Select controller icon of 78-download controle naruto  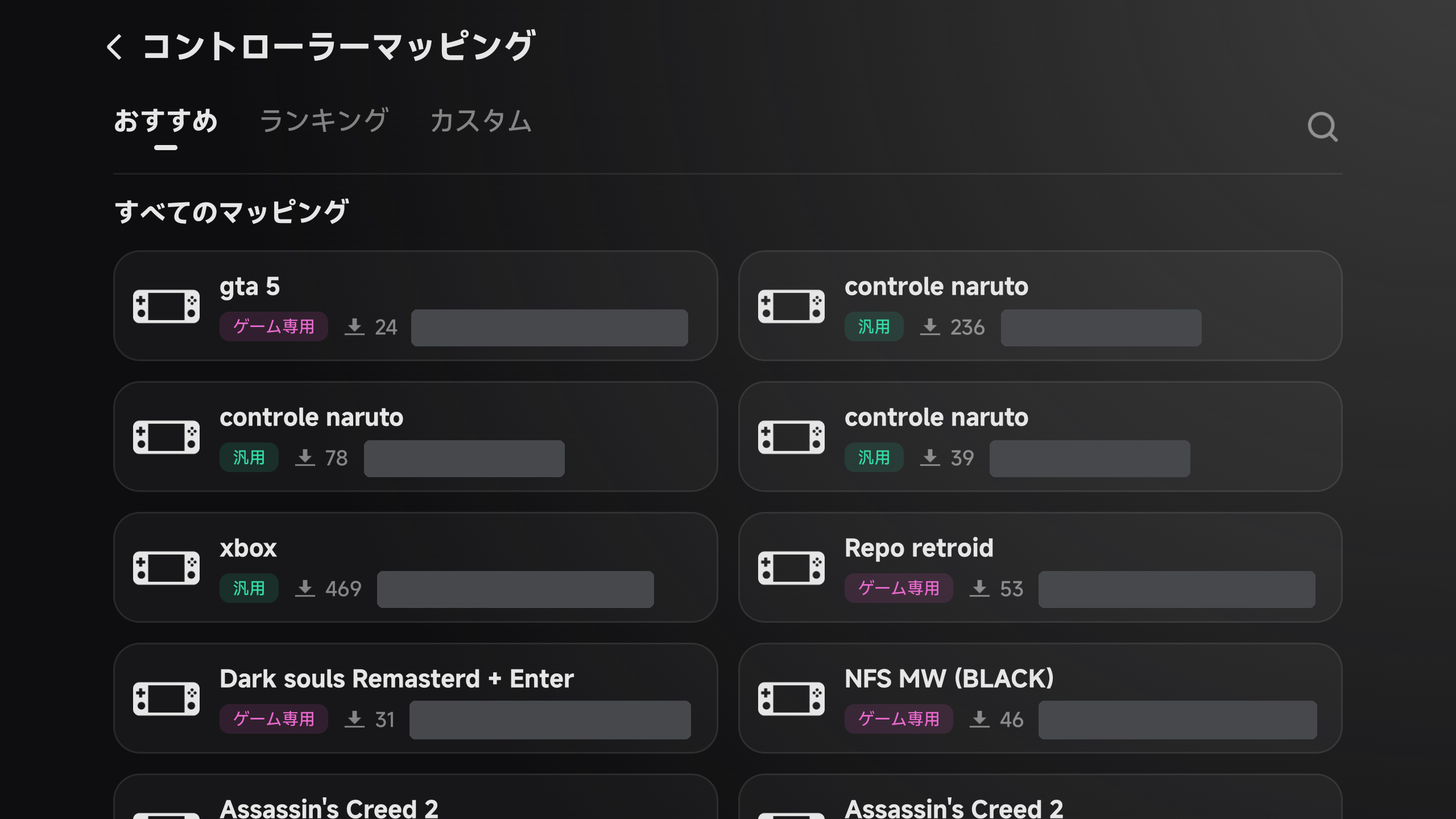[x=166, y=437]
